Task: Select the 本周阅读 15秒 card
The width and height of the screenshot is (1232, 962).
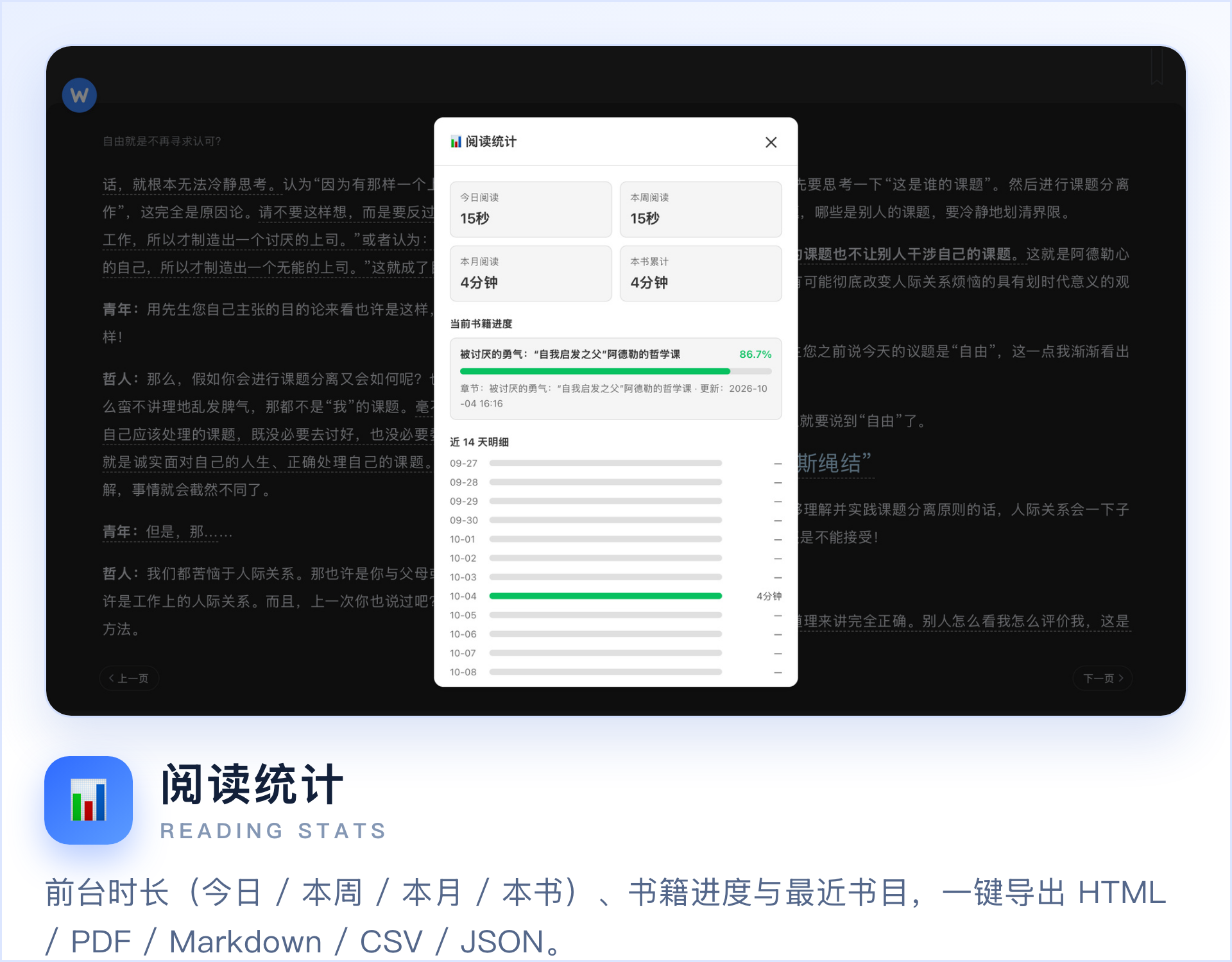Action: point(701,209)
